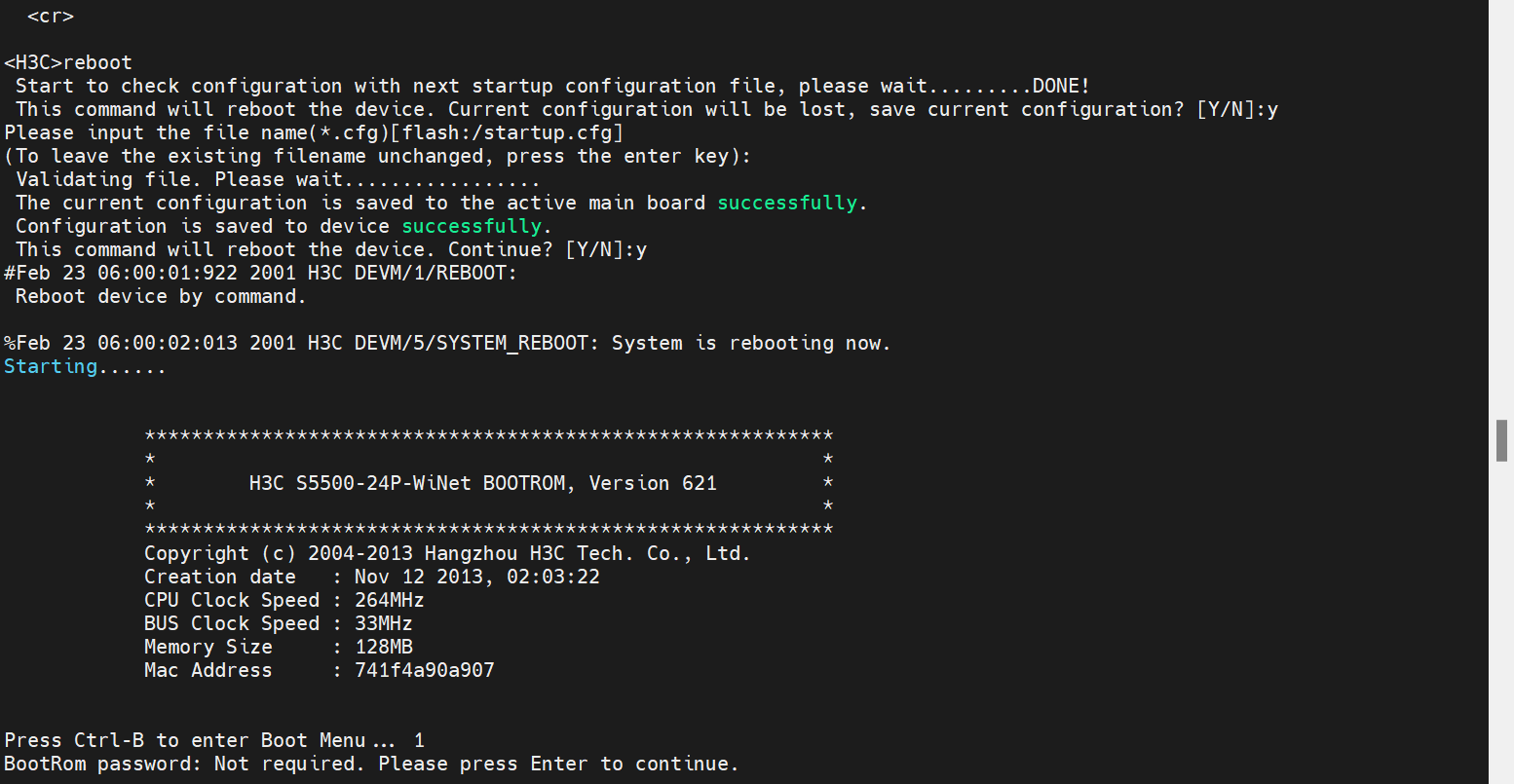Click the scrollbar track above the thumb
This screenshot has height=784, width=1514.
coord(1501,195)
